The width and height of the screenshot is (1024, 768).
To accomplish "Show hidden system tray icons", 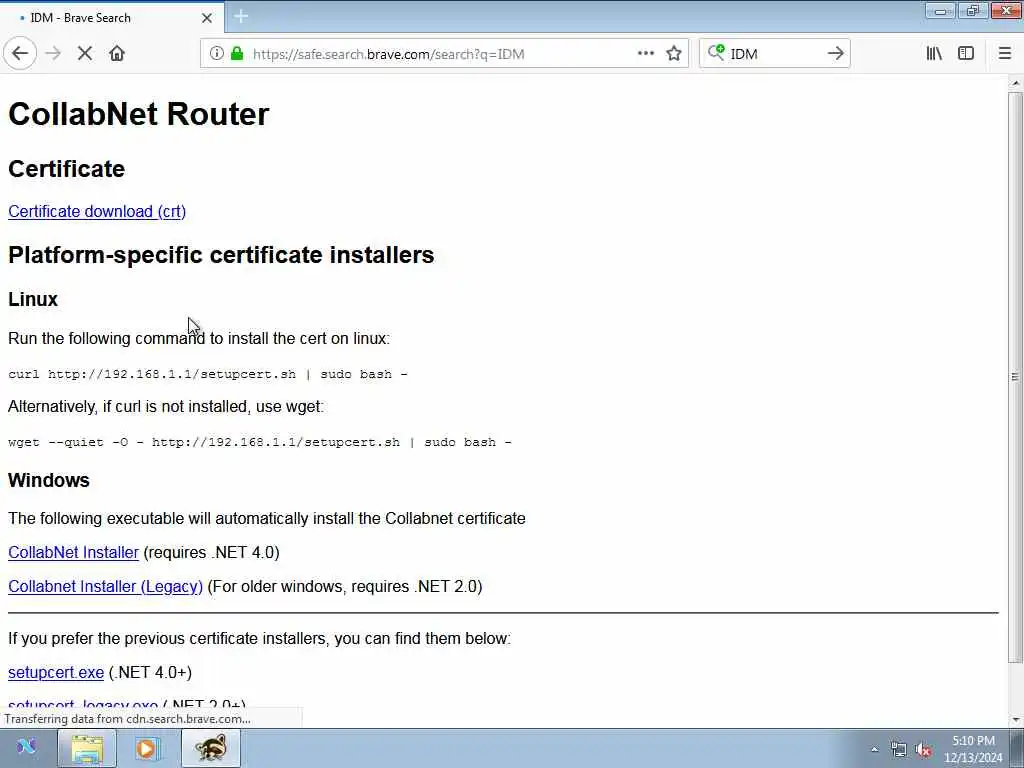I will pyautogui.click(x=874, y=750).
